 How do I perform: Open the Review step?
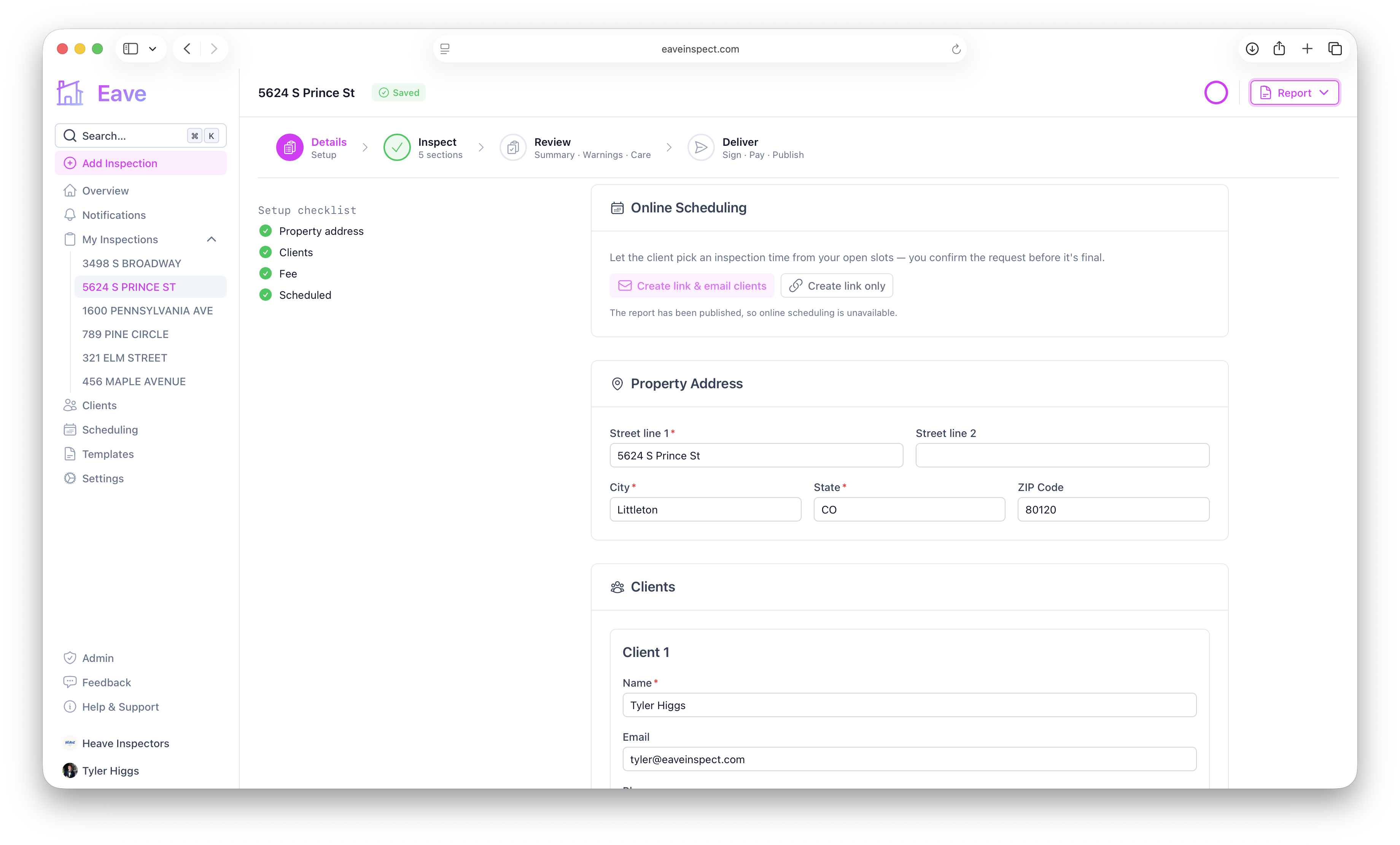point(575,148)
